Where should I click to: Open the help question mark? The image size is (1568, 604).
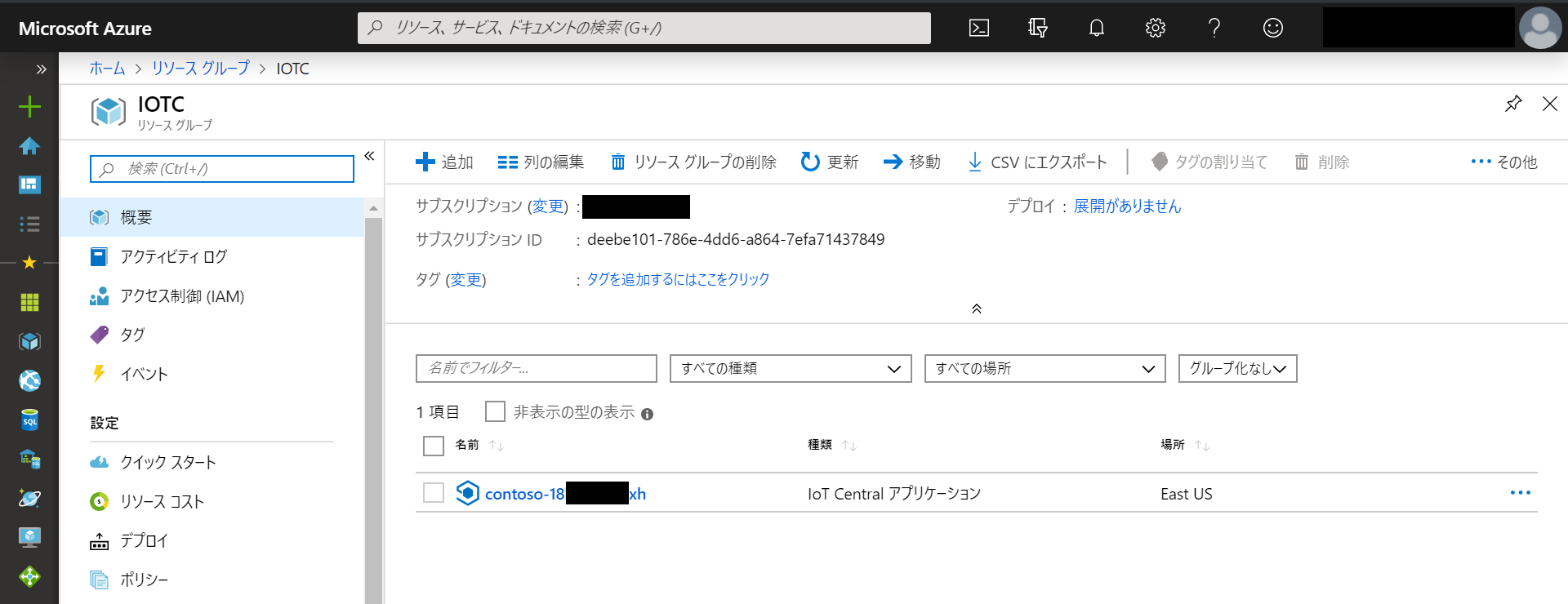tap(1214, 28)
